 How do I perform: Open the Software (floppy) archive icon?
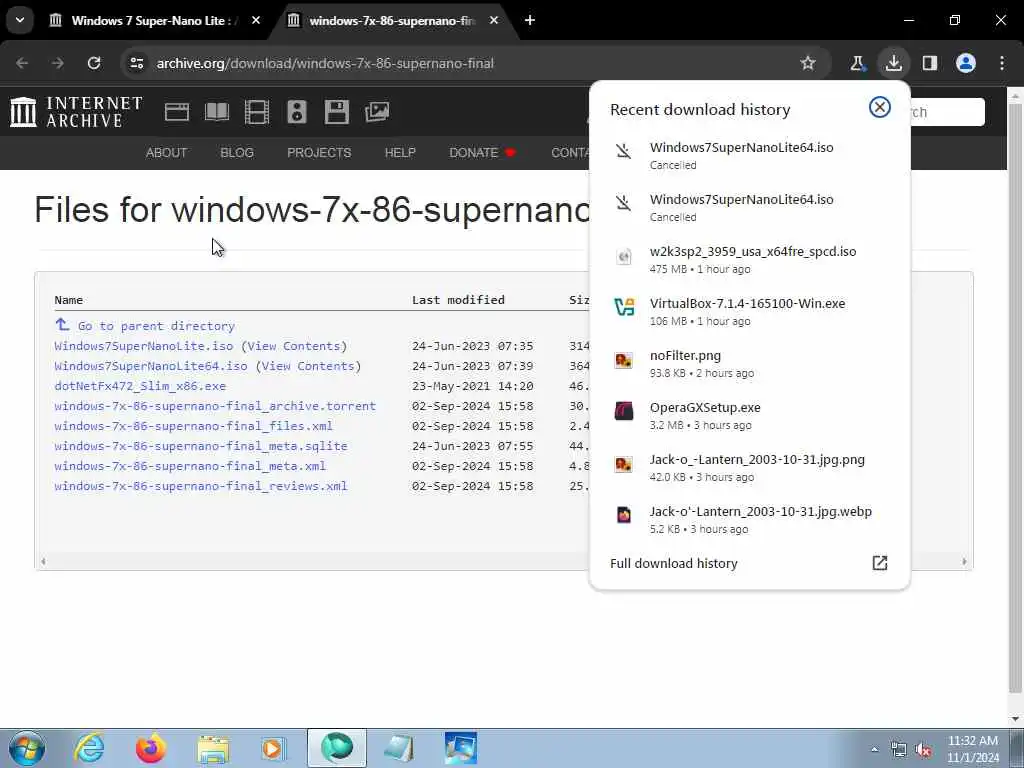point(337,112)
